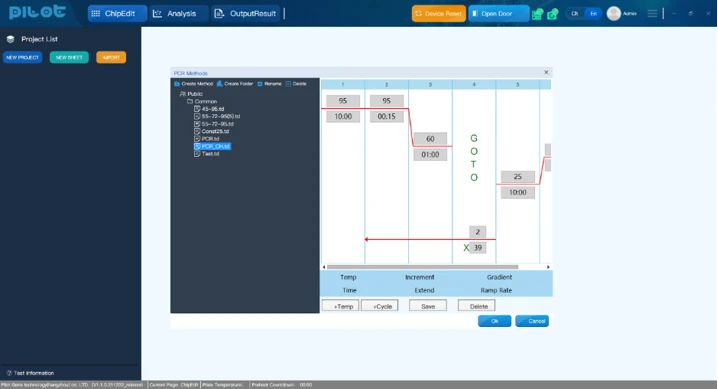The width and height of the screenshot is (718, 389).
Task: Switch language to En
Action: [x=593, y=14]
